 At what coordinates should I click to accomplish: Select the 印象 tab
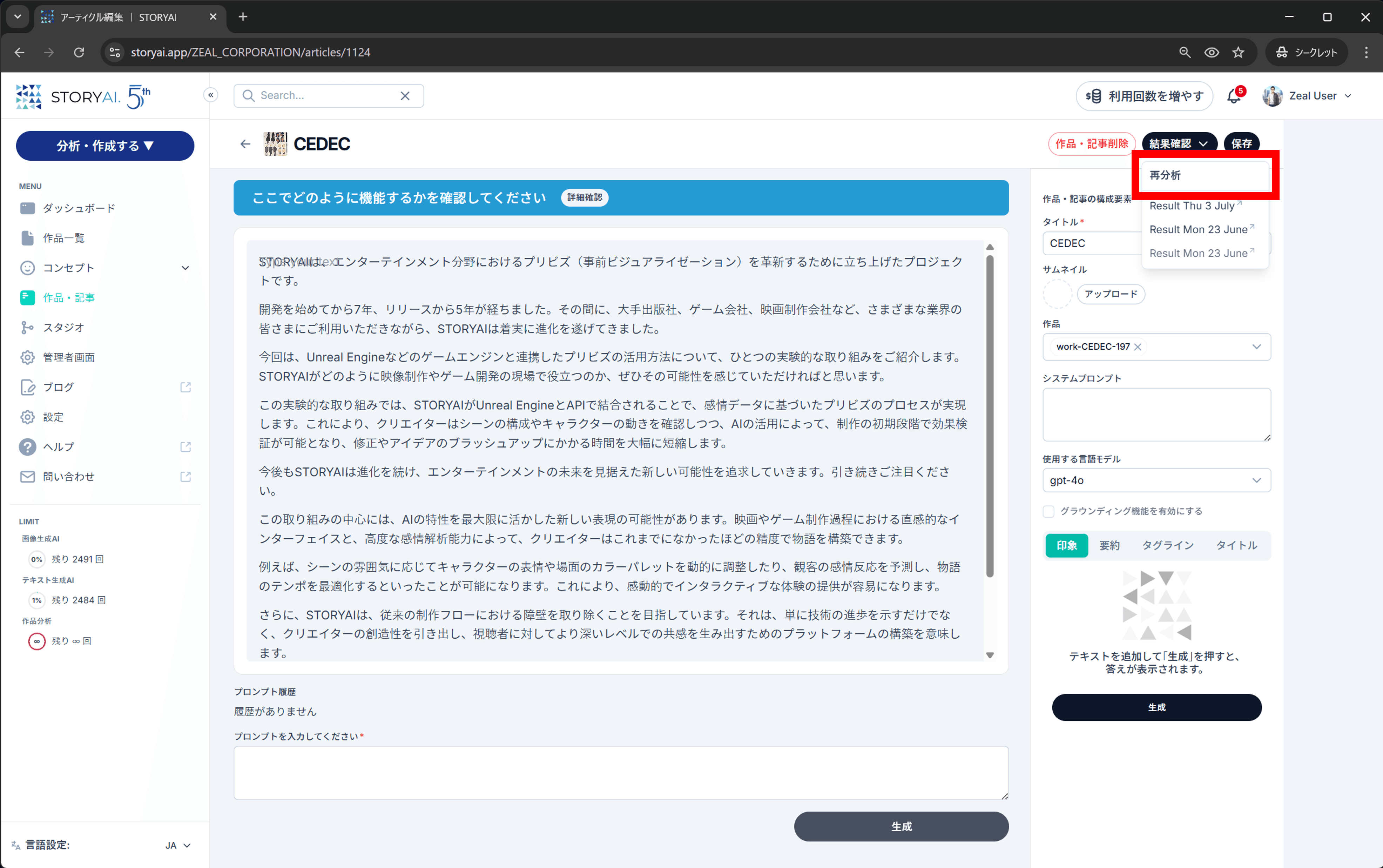[x=1066, y=545]
